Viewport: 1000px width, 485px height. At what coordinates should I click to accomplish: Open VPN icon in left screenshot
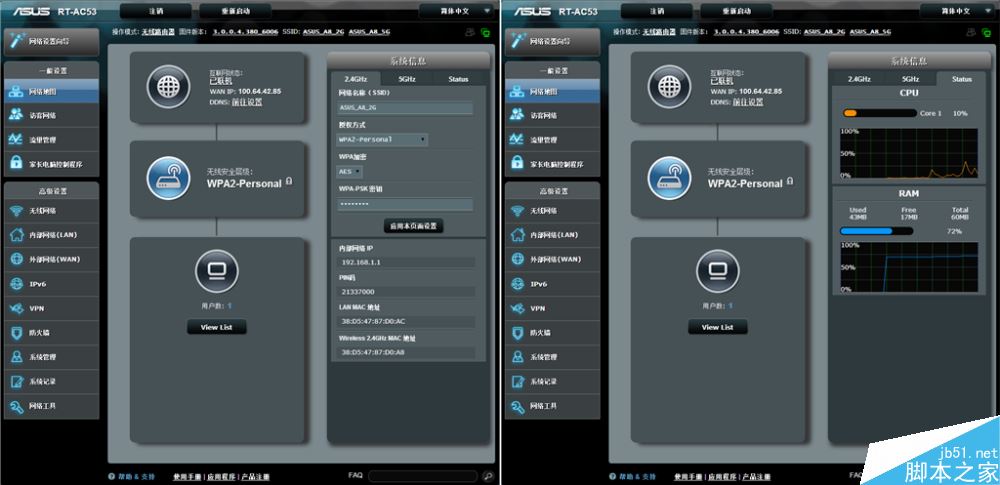pyautogui.click(x=16, y=308)
